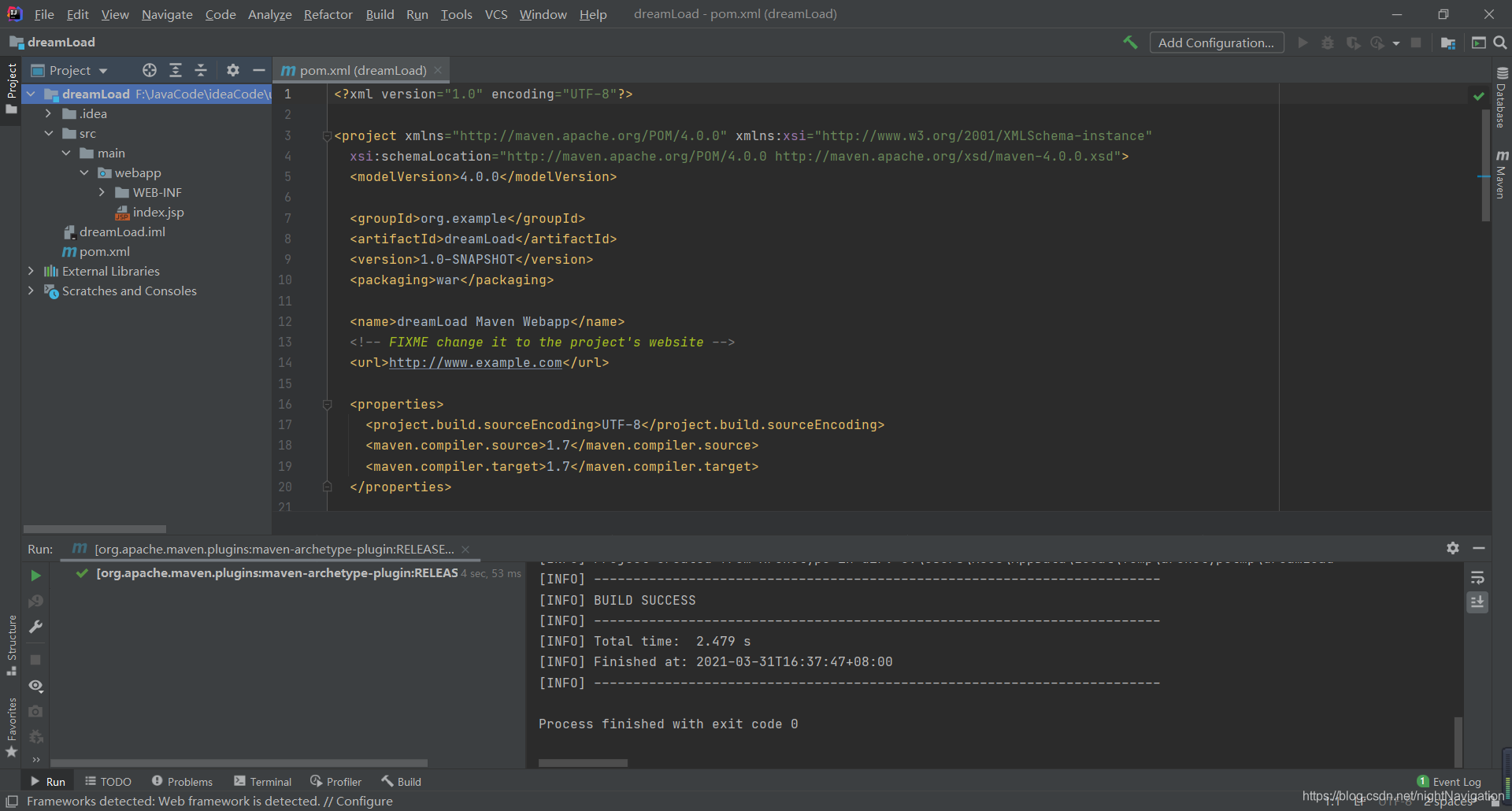Click the console horizontal scrollbar thumb

point(583,763)
